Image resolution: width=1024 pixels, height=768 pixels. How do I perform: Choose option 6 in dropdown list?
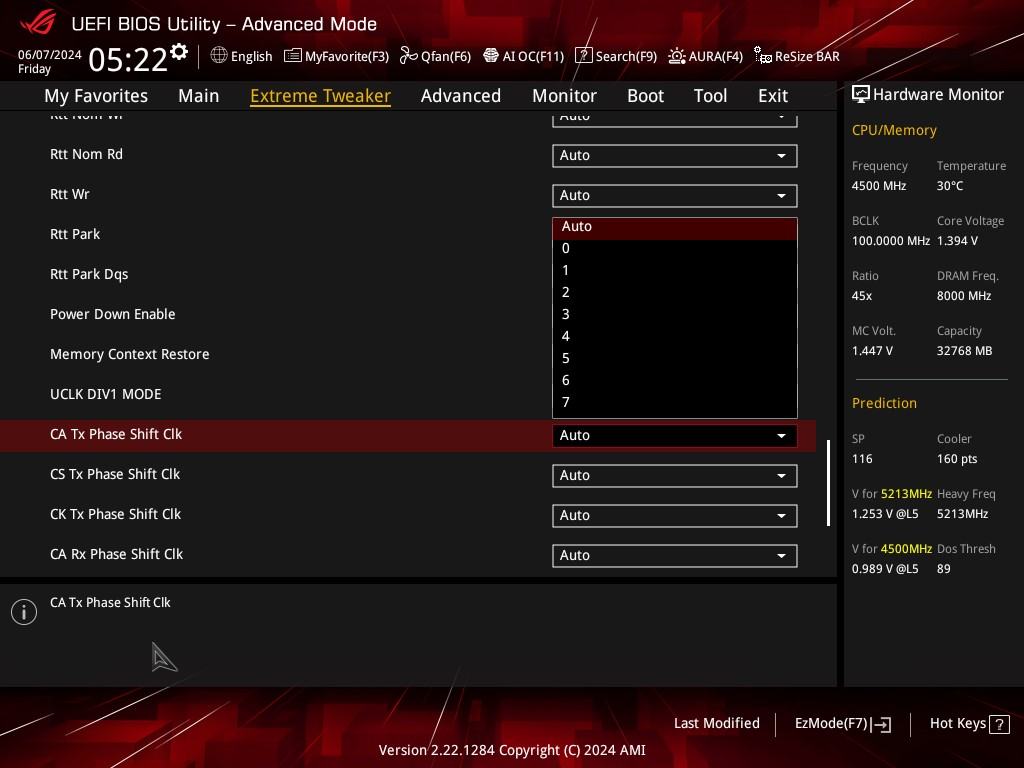click(x=675, y=380)
